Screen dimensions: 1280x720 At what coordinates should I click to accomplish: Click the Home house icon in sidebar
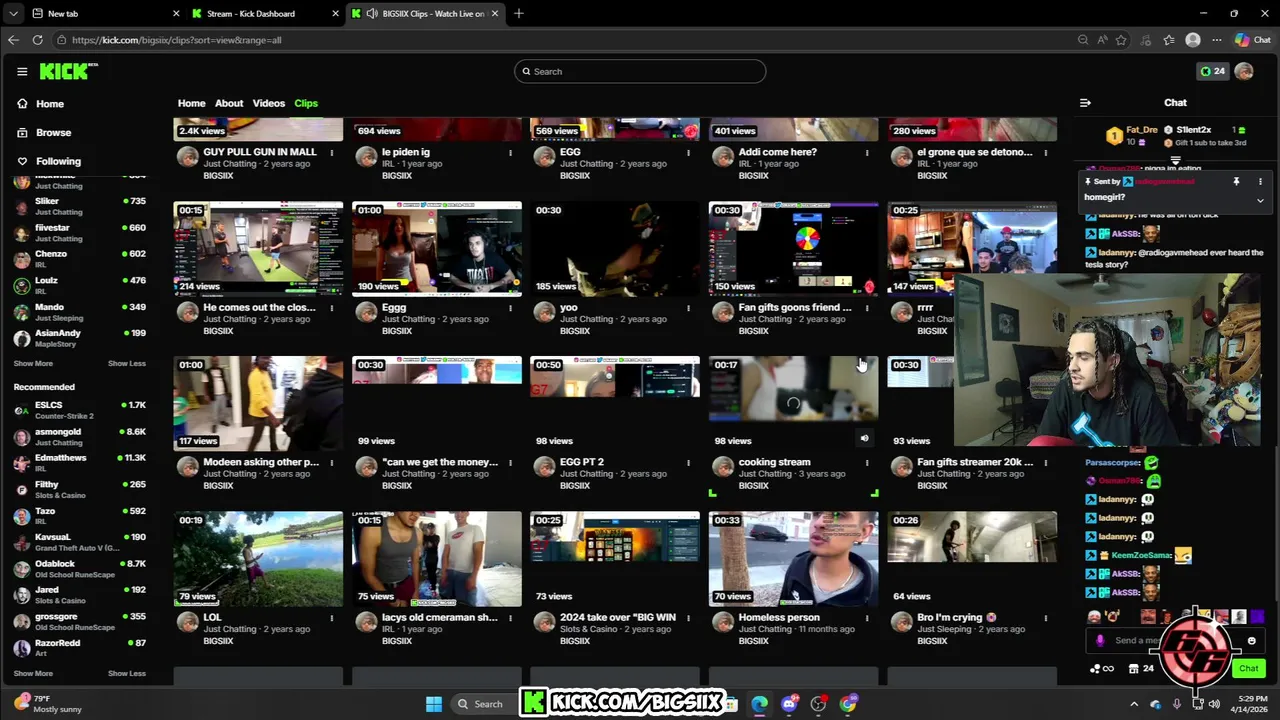(22, 104)
